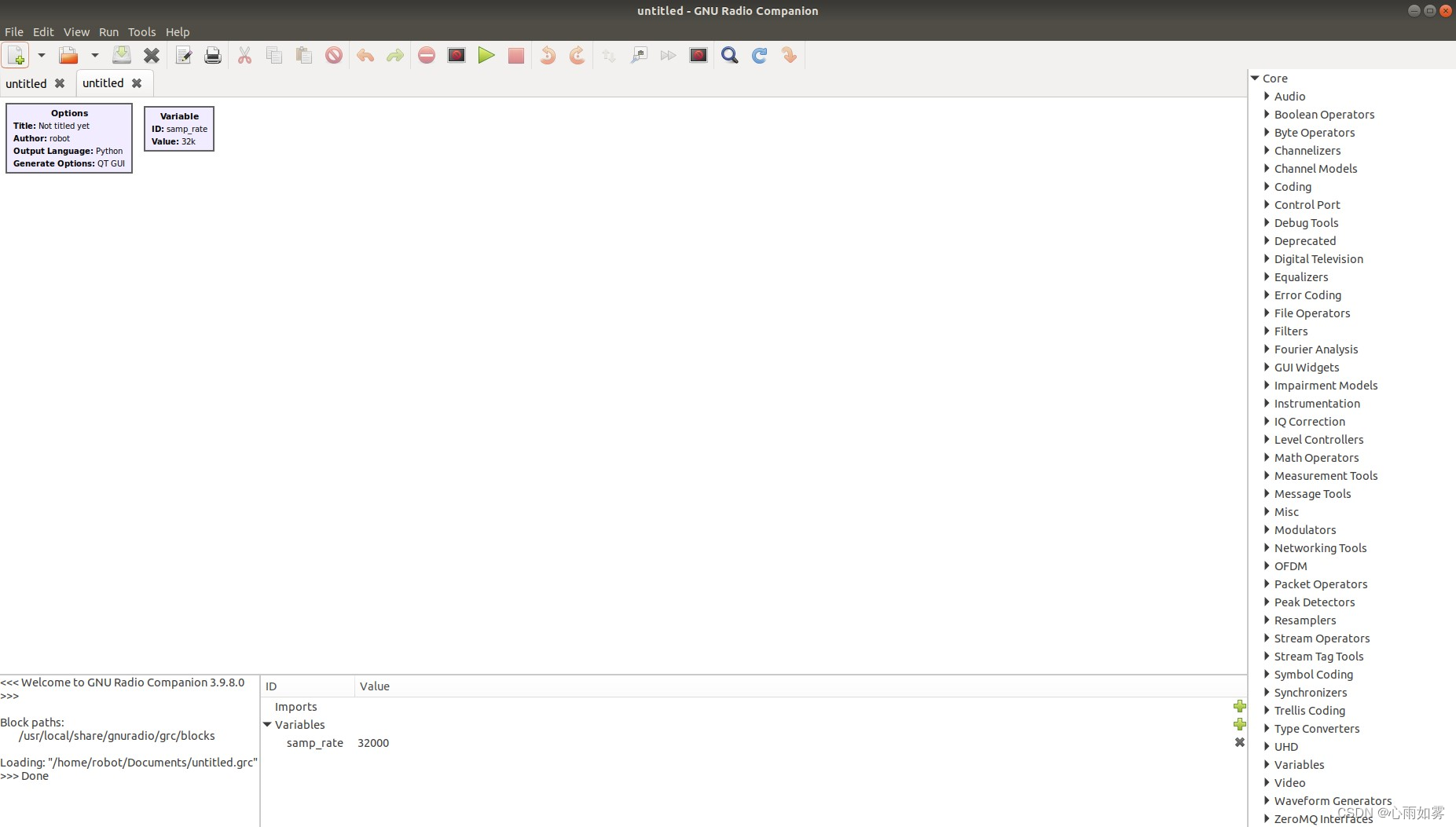Collapse the Variables row in the bottom panel
This screenshot has height=827, width=1456.
268,724
